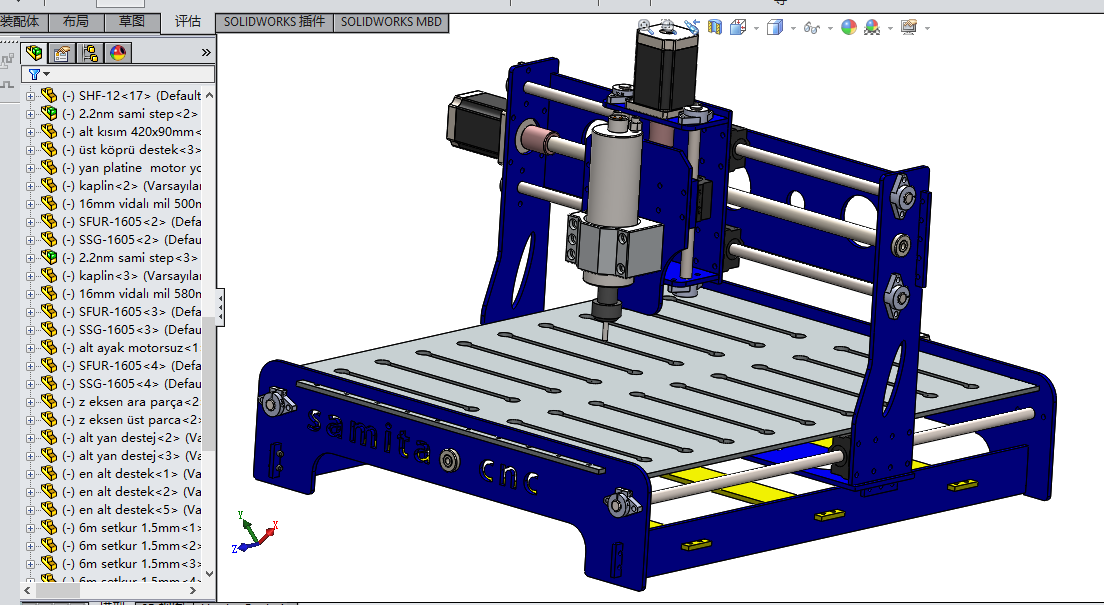
Task: Open the FeatureManager design tree tab
Action: tap(34, 53)
